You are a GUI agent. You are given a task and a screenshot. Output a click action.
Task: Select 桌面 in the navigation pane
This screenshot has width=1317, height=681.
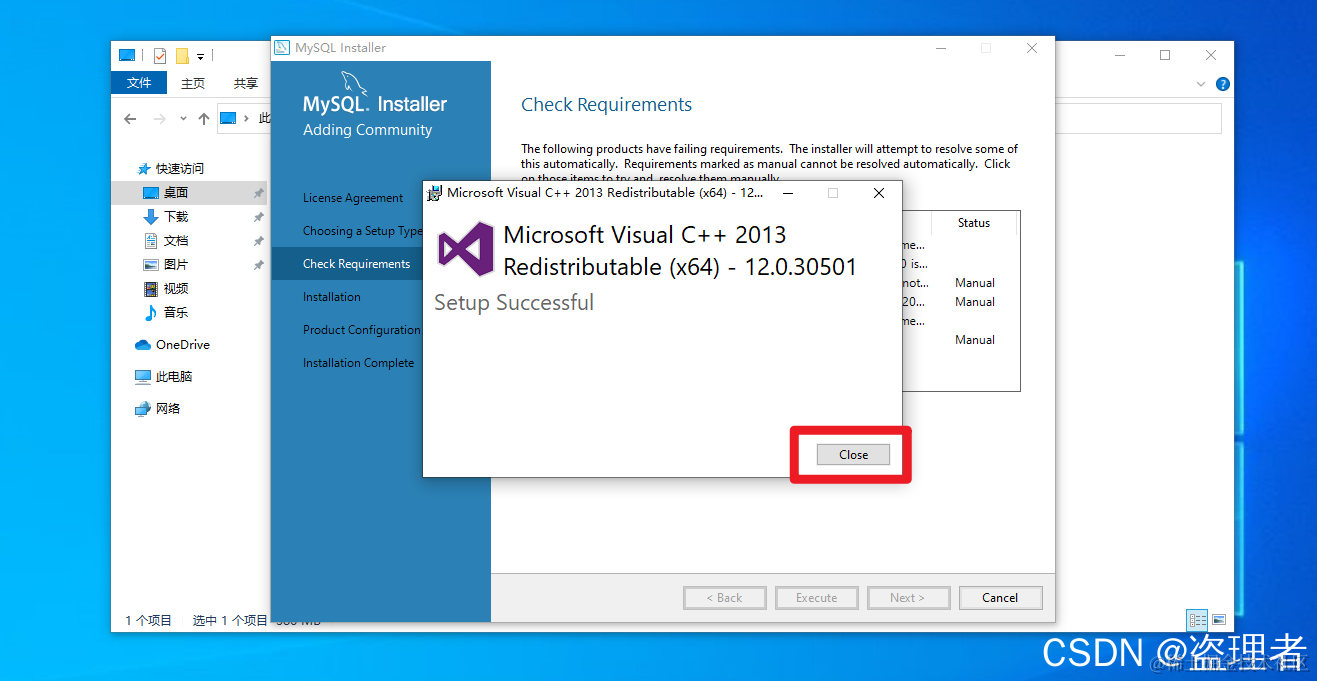point(176,193)
